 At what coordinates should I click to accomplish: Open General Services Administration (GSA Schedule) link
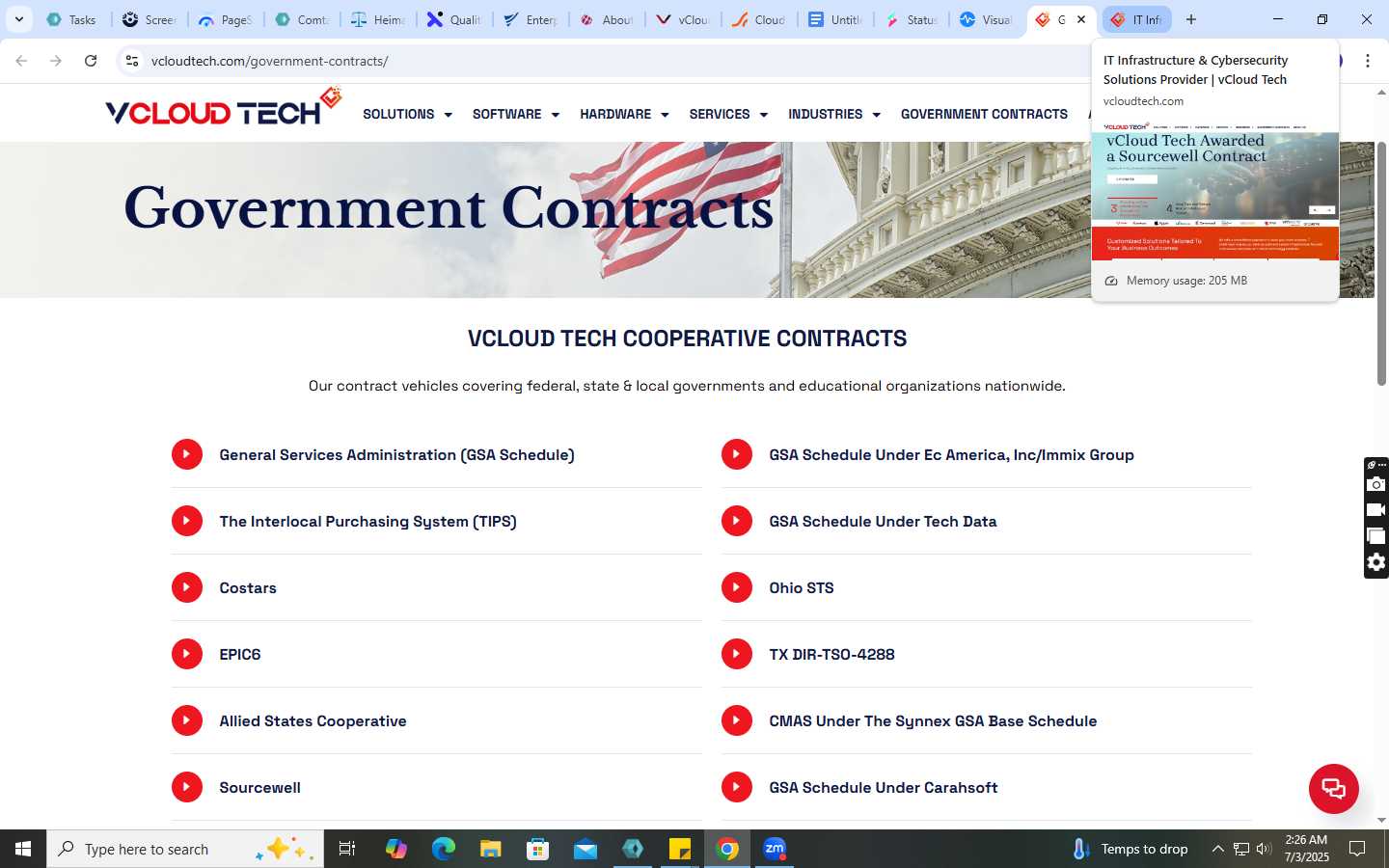396,454
